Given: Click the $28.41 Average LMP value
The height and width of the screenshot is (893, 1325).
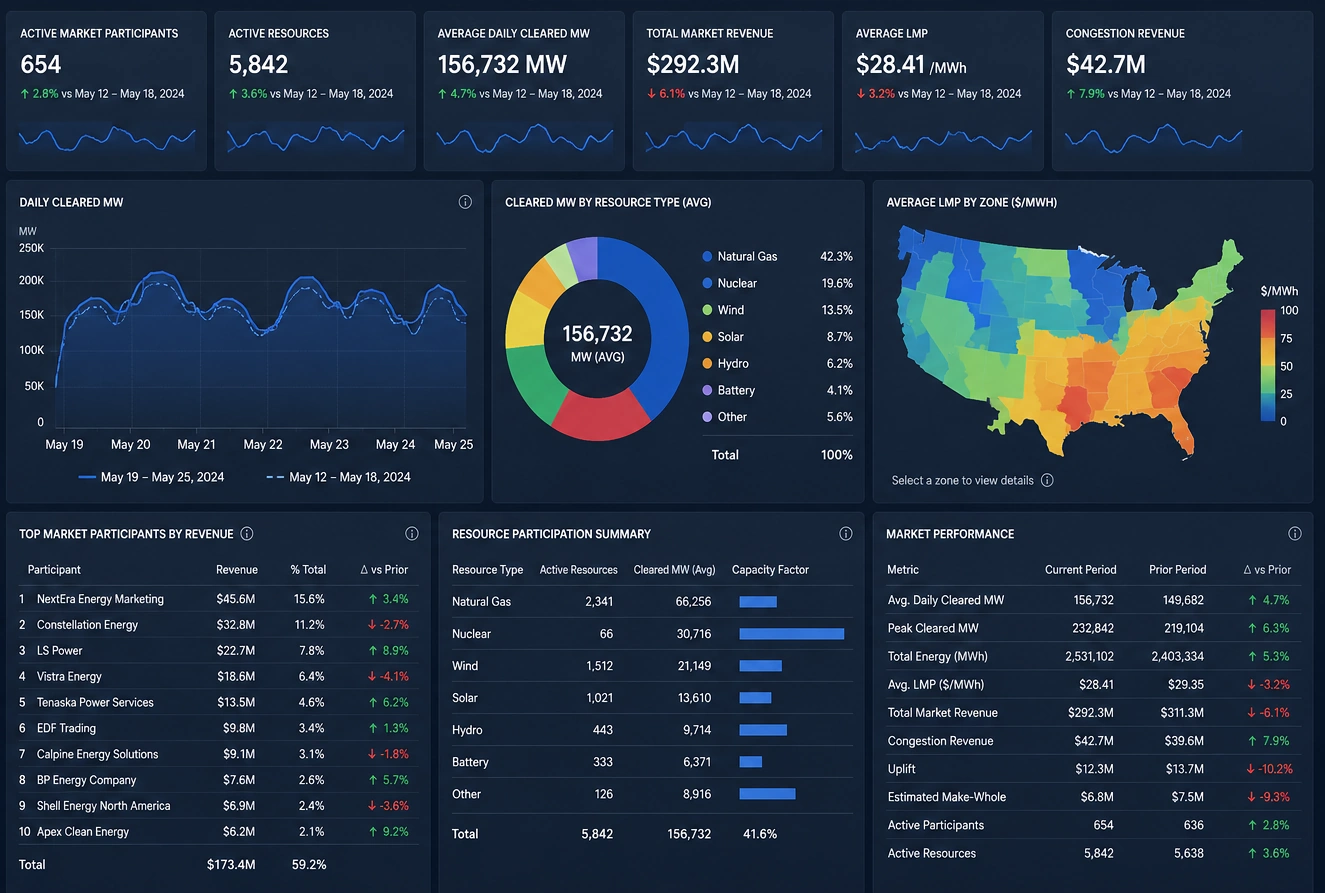Looking at the screenshot, I should [x=890, y=65].
